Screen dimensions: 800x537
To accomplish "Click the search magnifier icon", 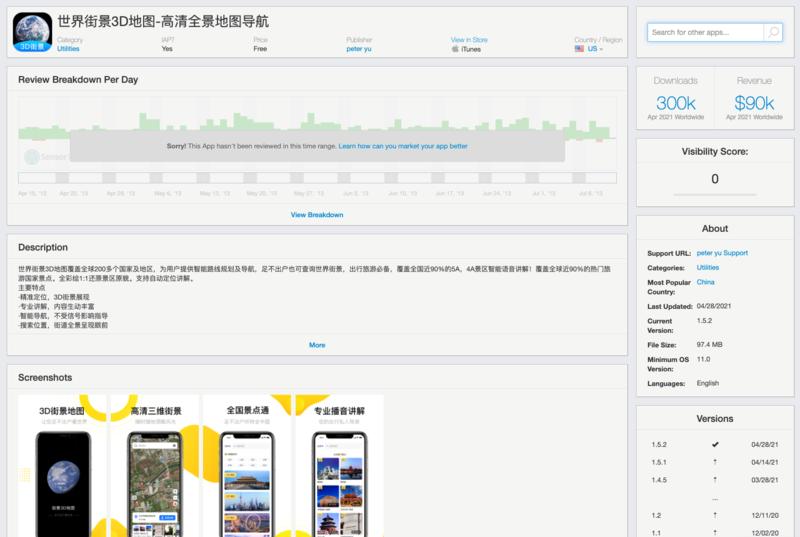I will [x=772, y=32].
